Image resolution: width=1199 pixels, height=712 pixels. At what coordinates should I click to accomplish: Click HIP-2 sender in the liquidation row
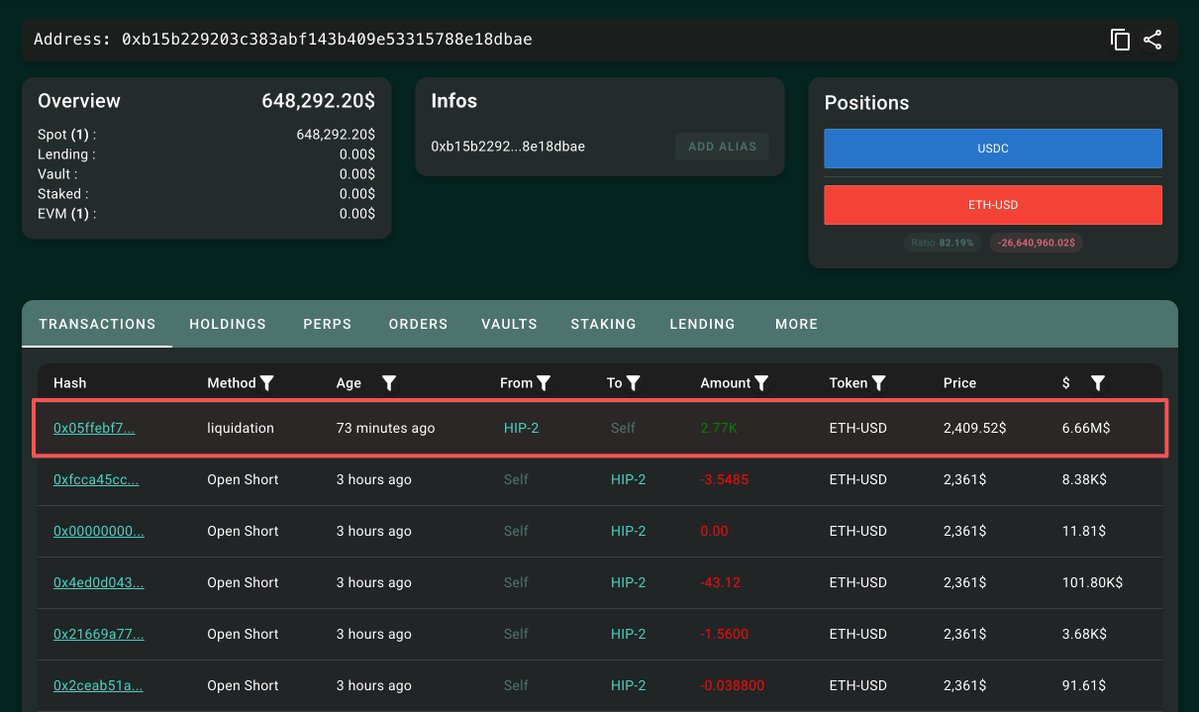click(522, 428)
